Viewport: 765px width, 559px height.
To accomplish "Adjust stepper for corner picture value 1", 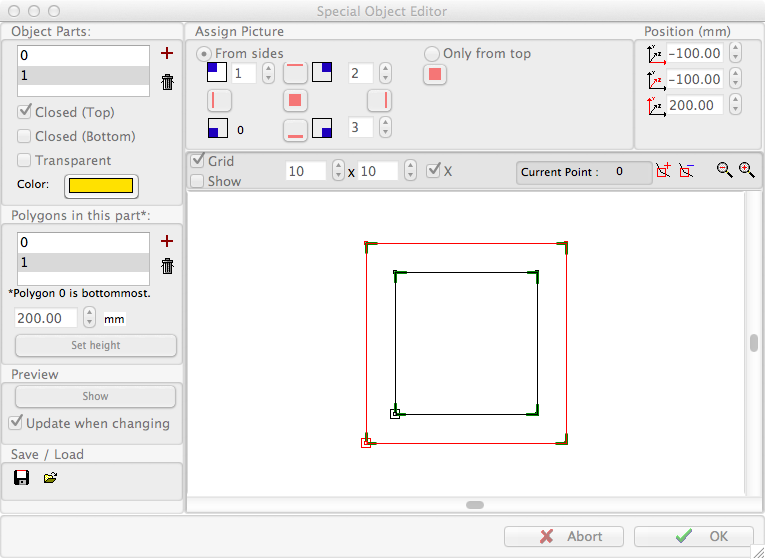I will (x=268, y=73).
